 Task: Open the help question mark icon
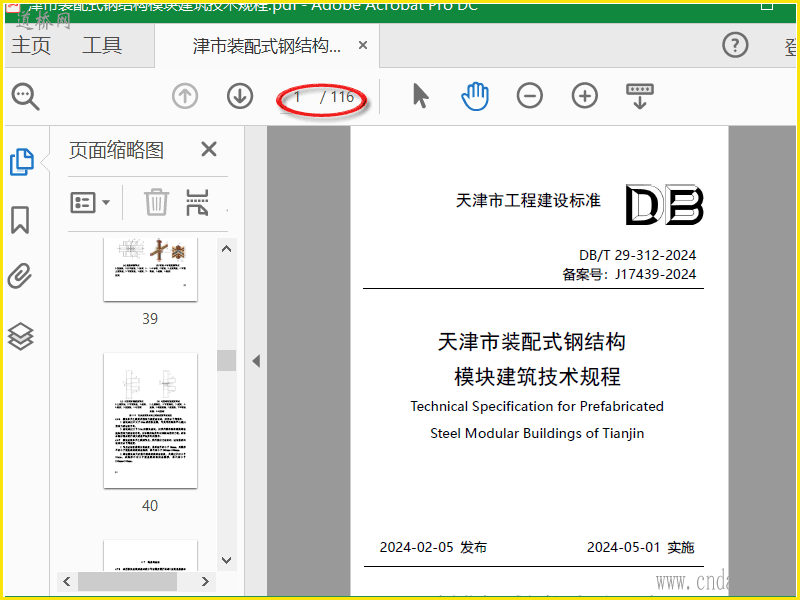pyautogui.click(x=735, y=45)
